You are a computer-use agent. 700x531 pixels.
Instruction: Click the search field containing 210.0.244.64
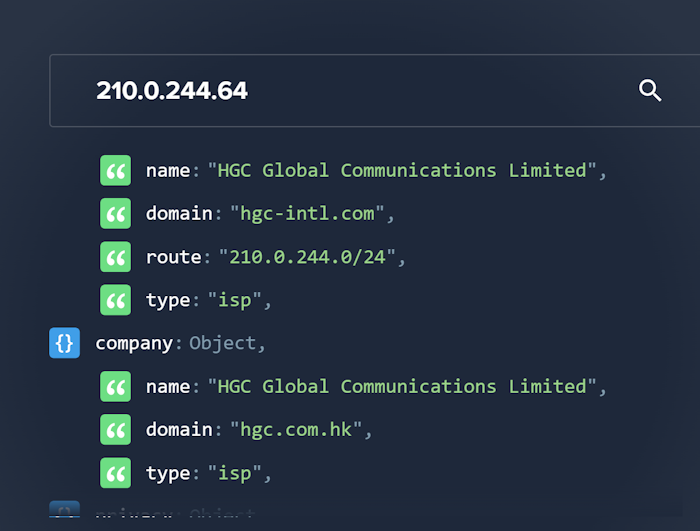(340, 91)
